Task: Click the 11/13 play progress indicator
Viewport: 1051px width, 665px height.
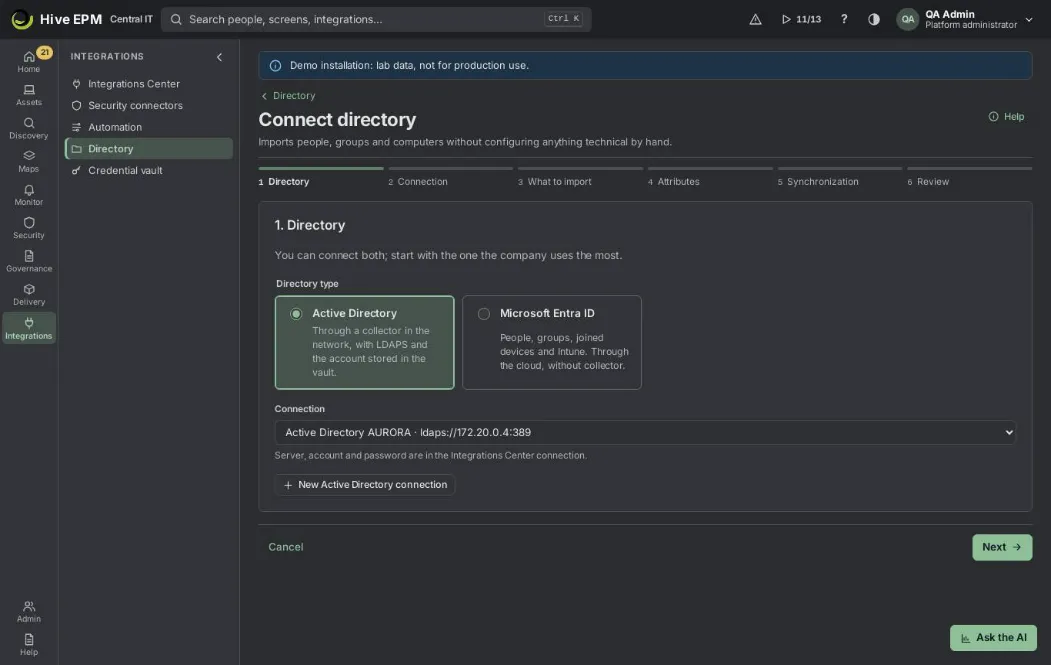Action: (x=801, y=19)
